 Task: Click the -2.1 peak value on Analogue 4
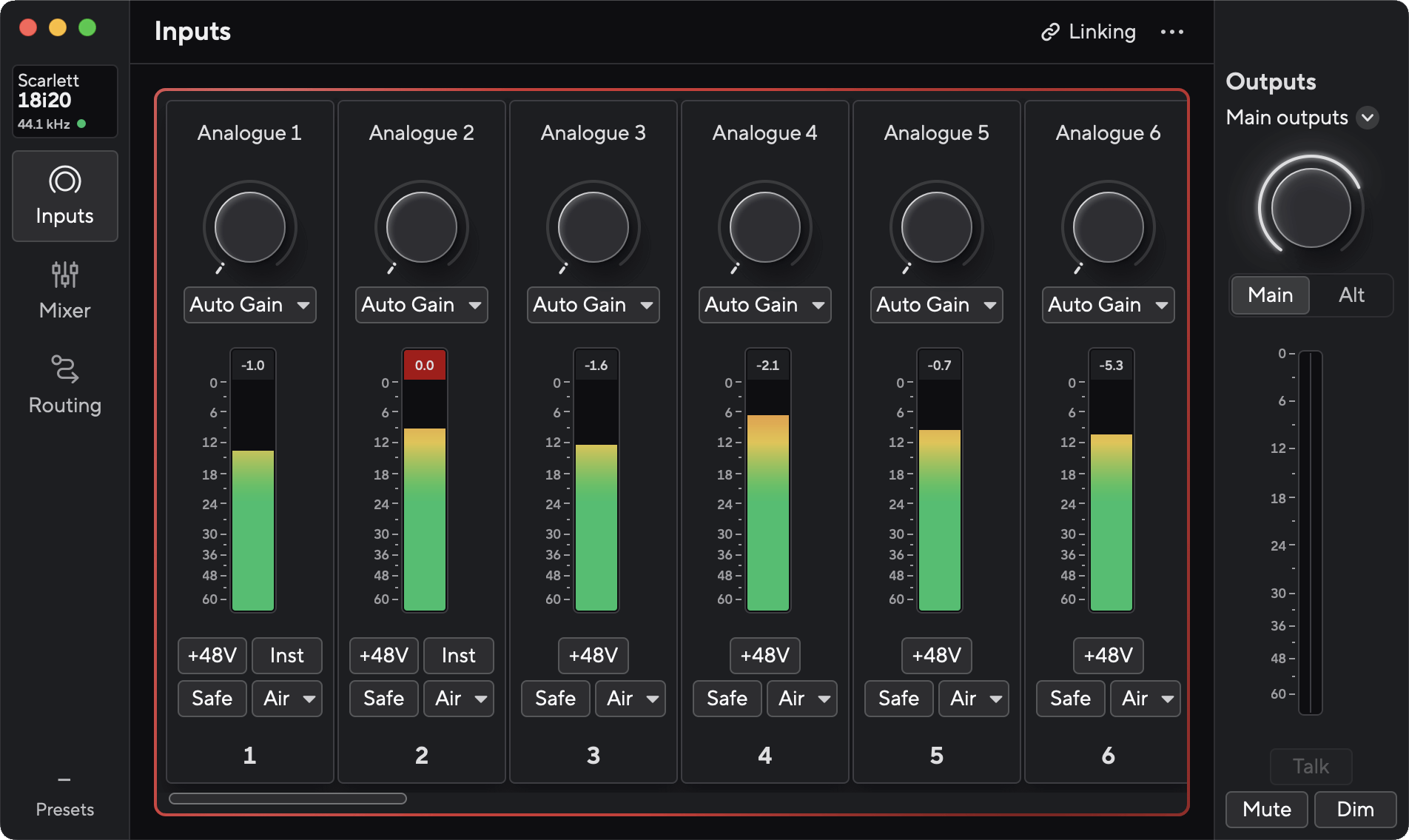coord(768,366)
